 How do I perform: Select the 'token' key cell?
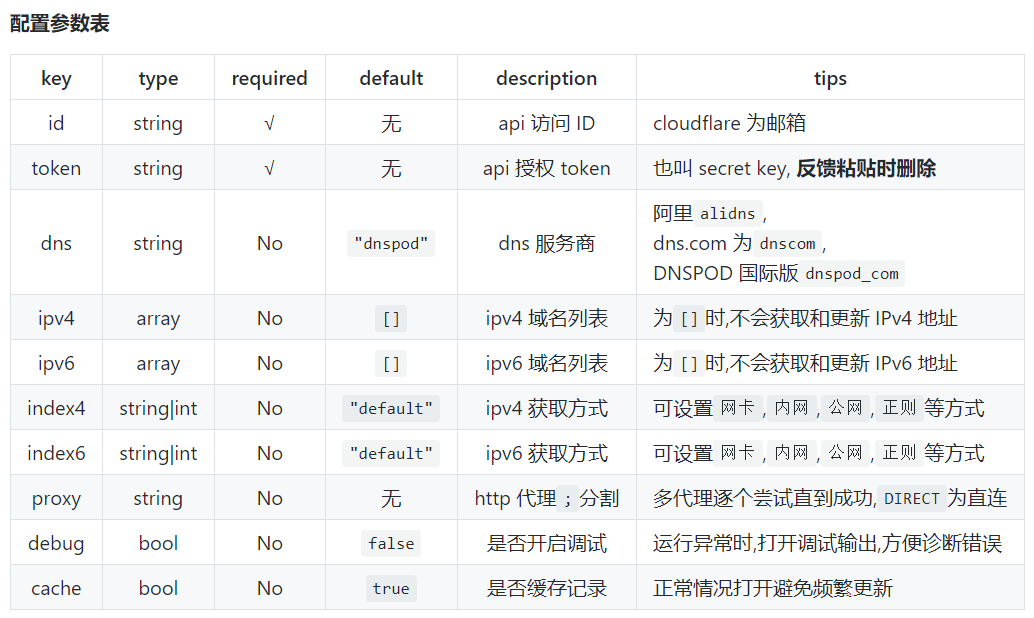click(56, 168)
